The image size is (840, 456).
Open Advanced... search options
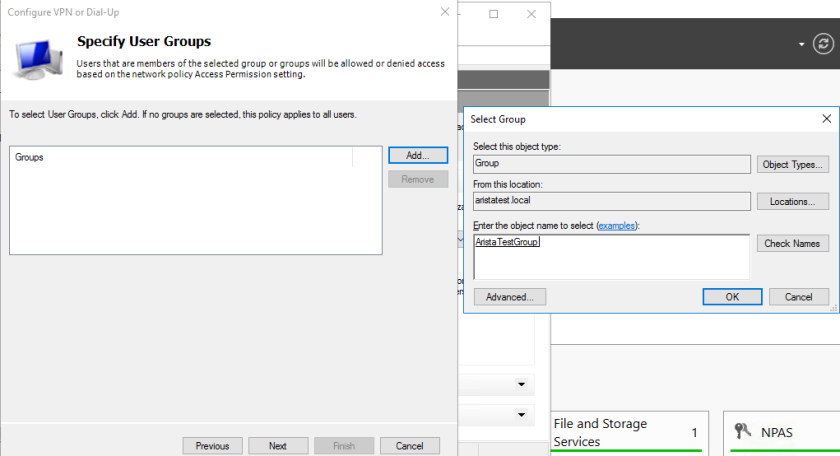(509, 297)
